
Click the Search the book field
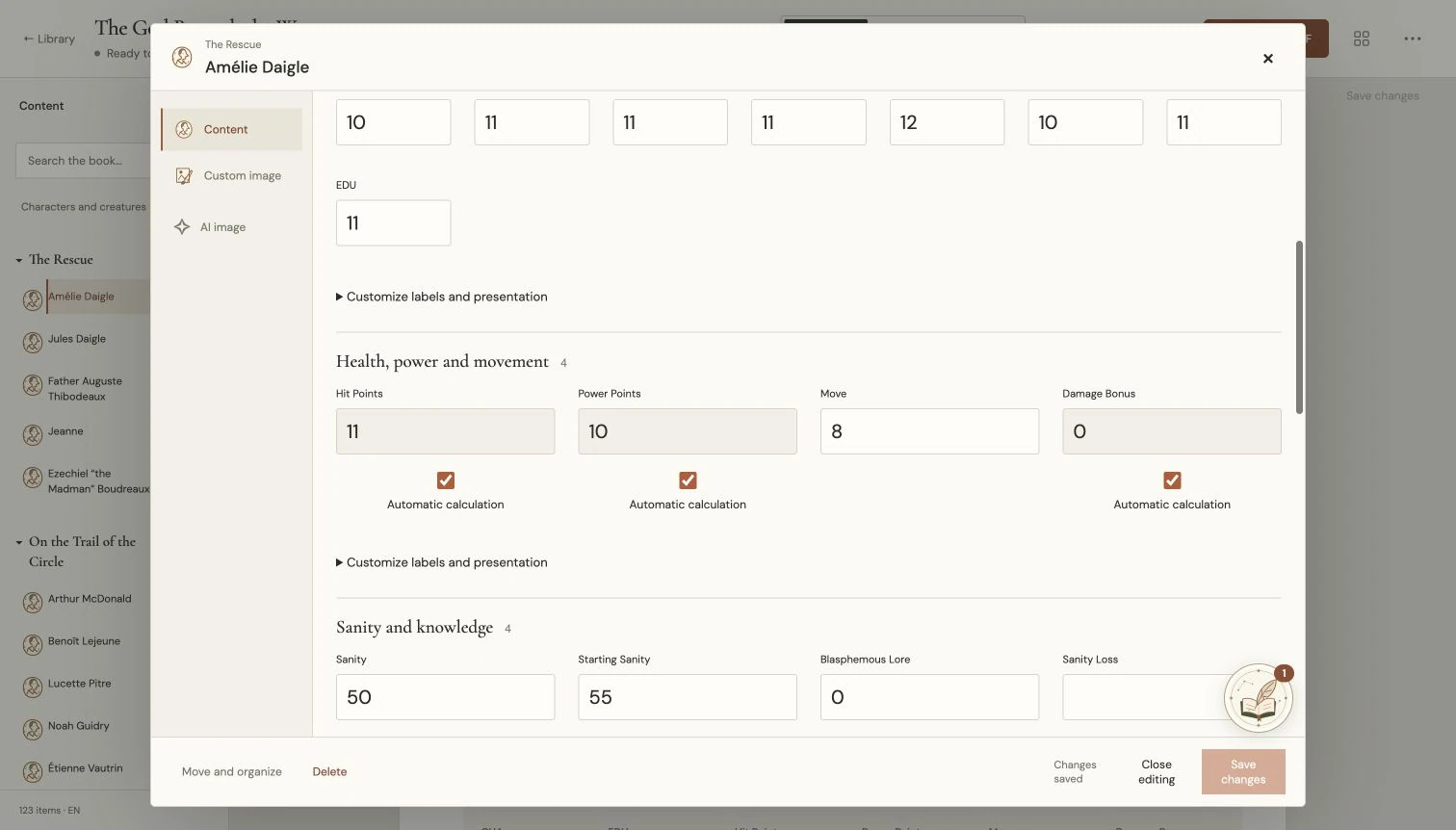click(x=83, y=161)
